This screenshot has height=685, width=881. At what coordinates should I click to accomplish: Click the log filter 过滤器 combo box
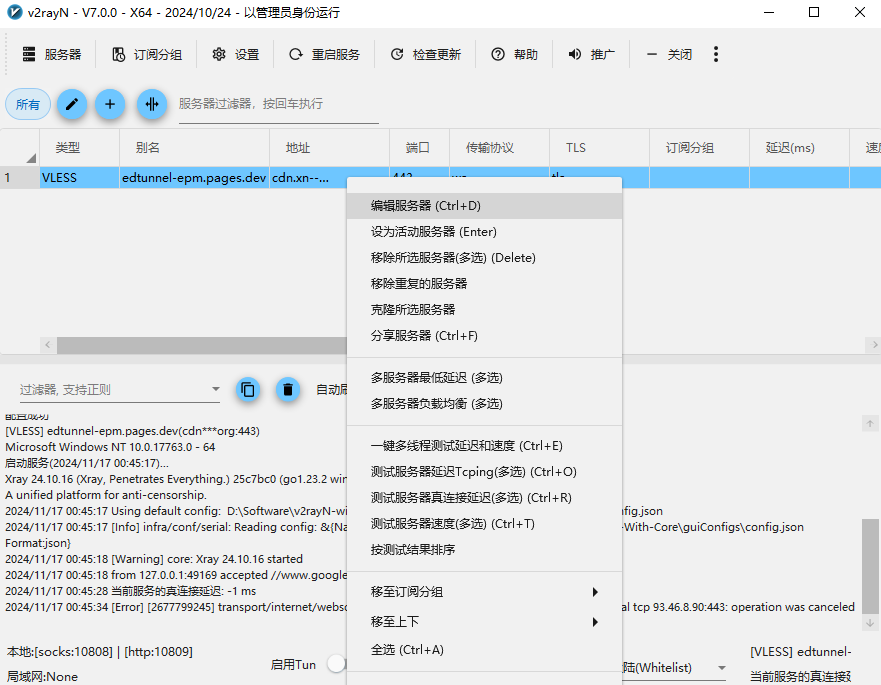[x=119, y=389]
